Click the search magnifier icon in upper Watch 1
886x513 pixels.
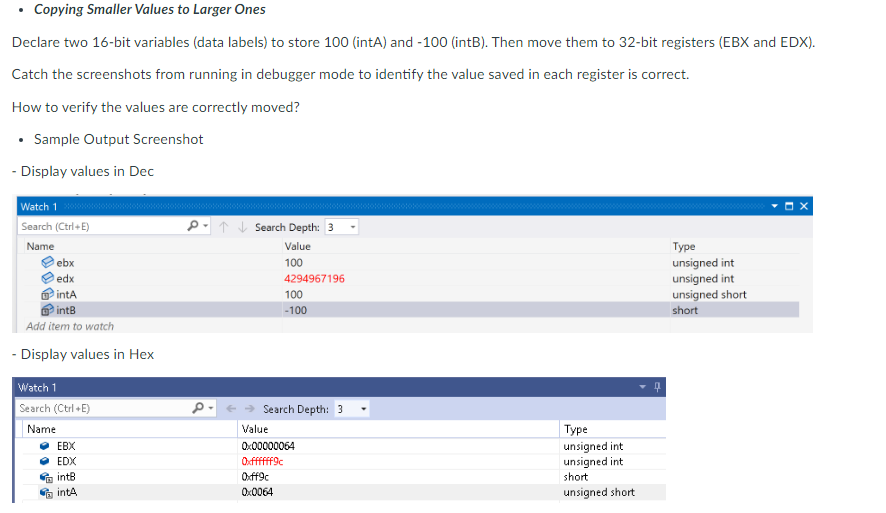[193, 226]
